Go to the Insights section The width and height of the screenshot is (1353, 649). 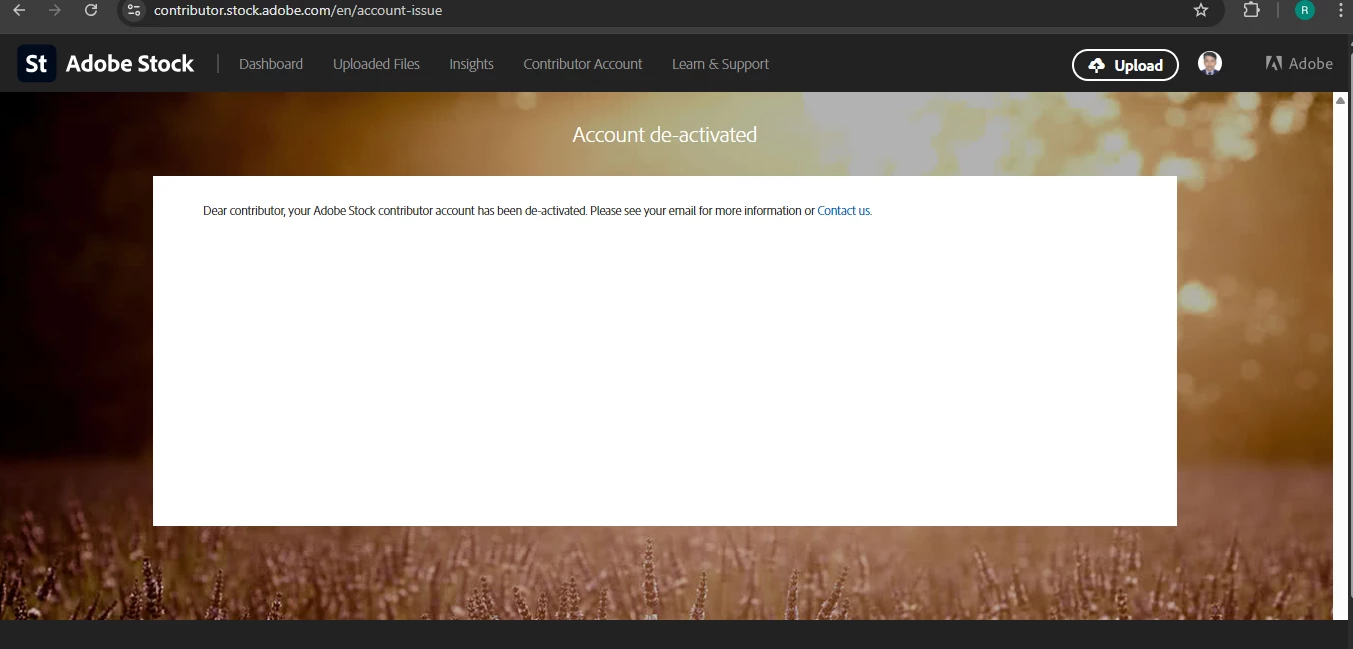point(471,64)
